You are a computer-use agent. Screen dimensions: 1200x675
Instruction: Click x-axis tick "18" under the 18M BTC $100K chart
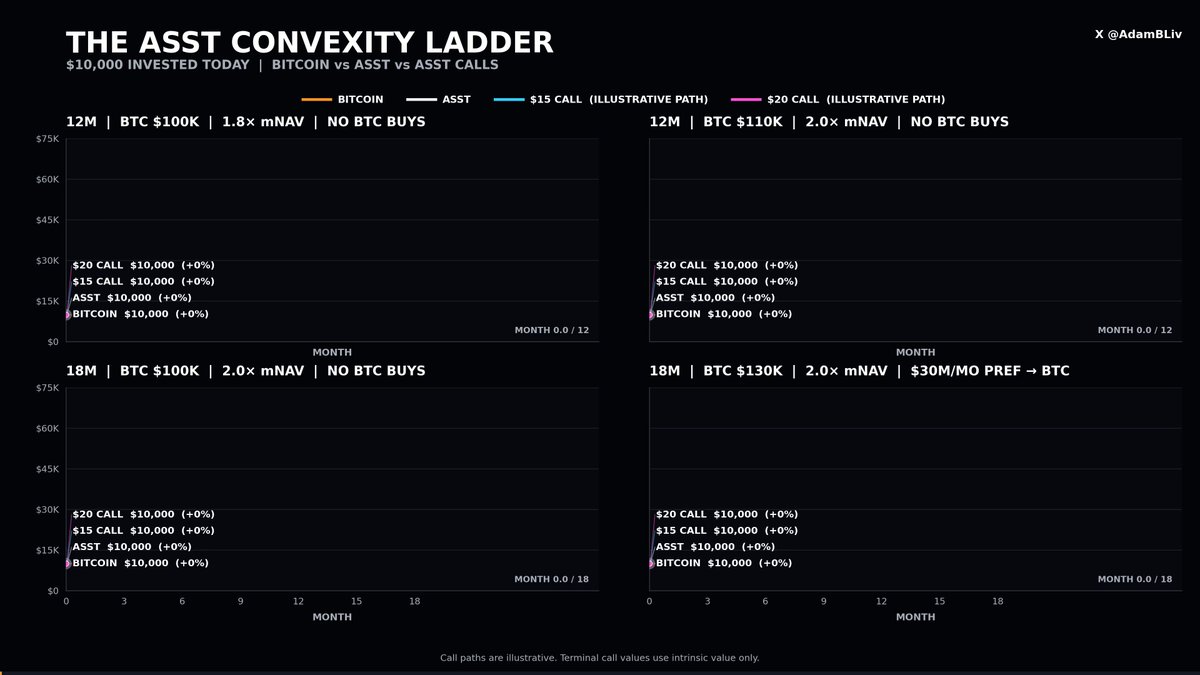pyautogui.click(x=414, y=602)
